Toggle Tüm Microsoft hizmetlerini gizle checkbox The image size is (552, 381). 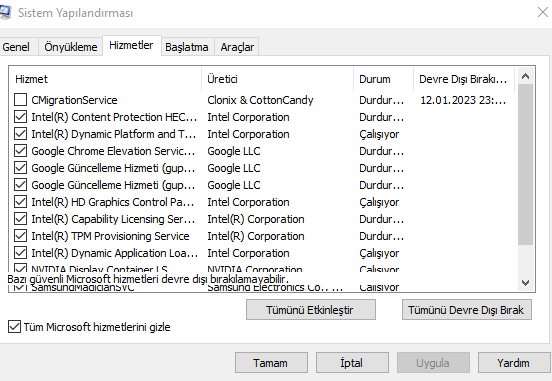[x=14, y=327]
